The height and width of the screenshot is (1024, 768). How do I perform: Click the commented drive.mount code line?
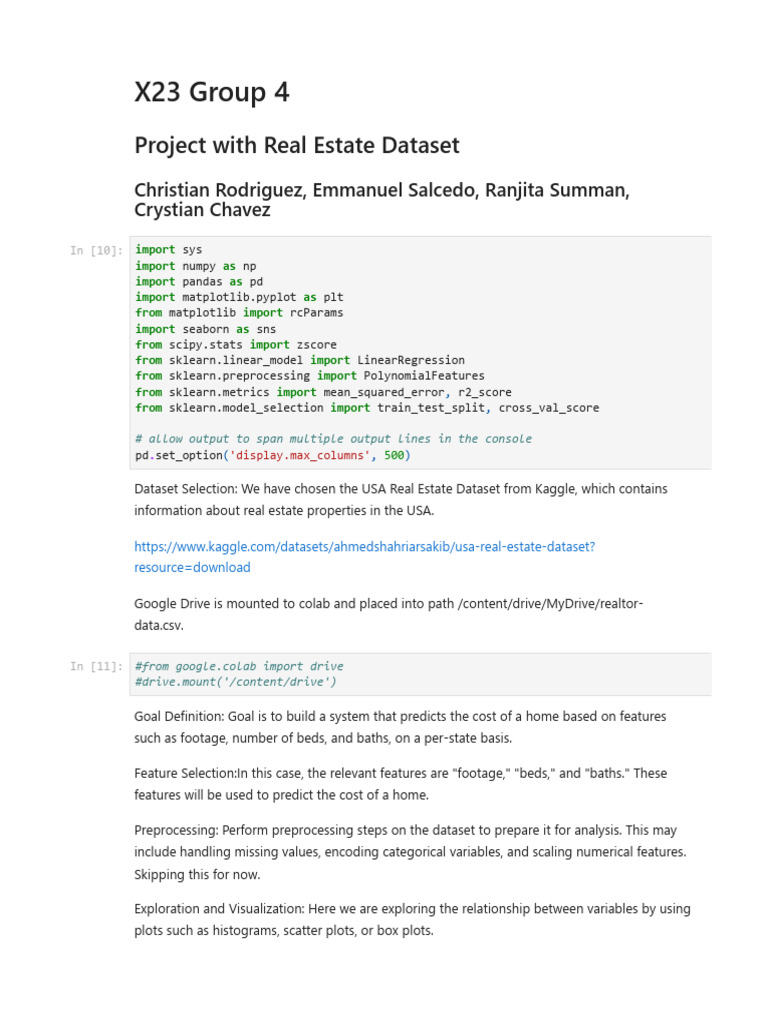tap(236, 682)
